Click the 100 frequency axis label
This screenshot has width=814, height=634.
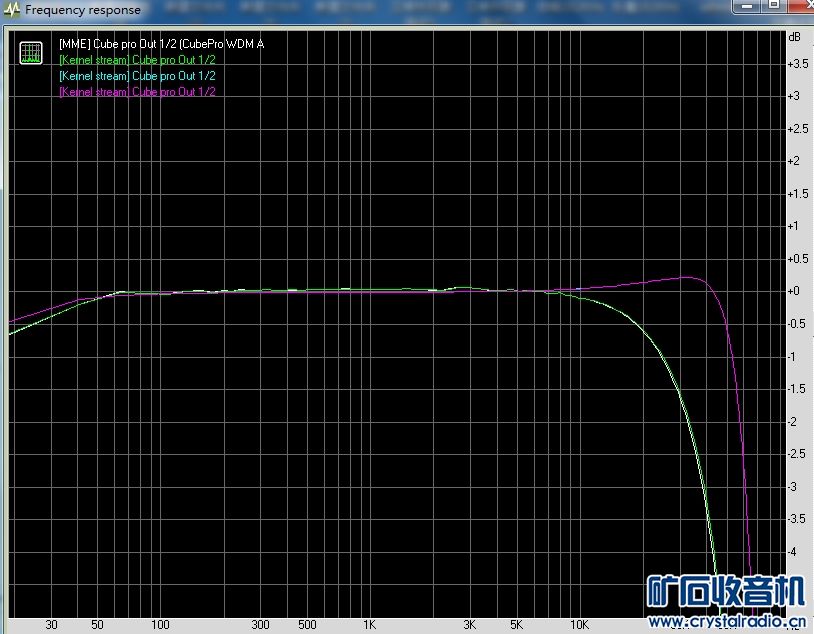(160, 625)
